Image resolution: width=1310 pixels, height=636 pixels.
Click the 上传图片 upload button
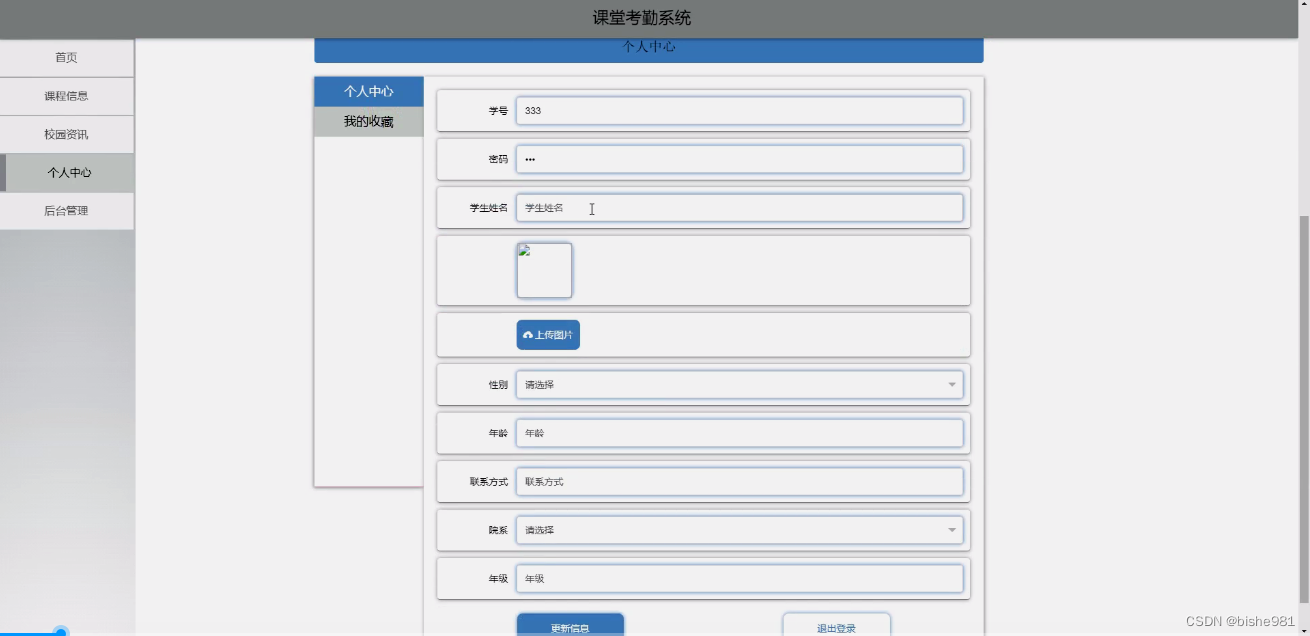548,335
